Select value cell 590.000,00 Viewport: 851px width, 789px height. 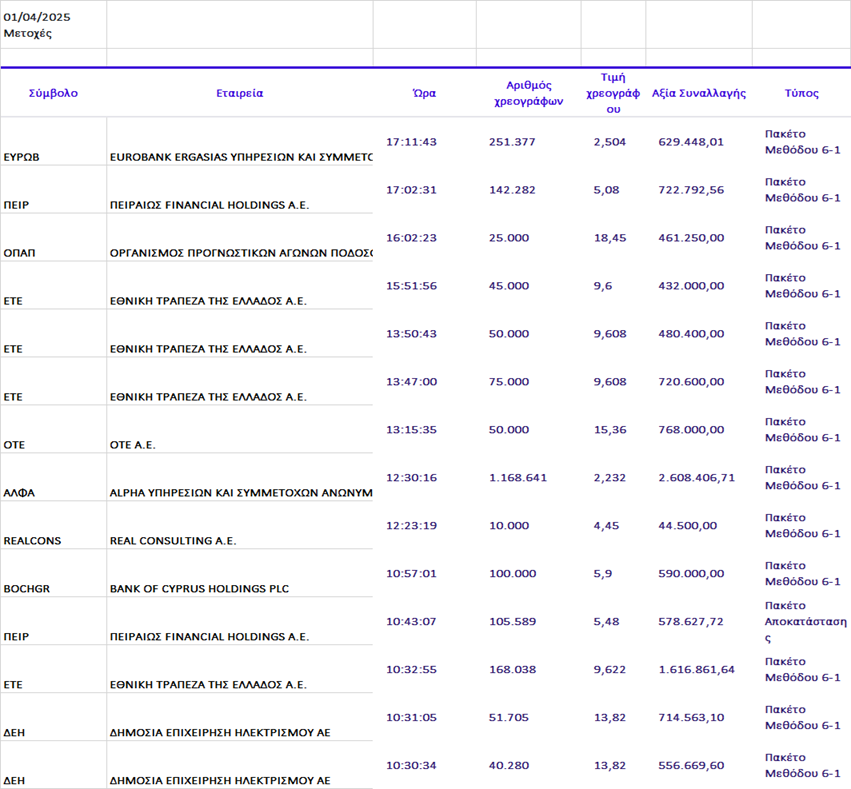click(690, 574)
